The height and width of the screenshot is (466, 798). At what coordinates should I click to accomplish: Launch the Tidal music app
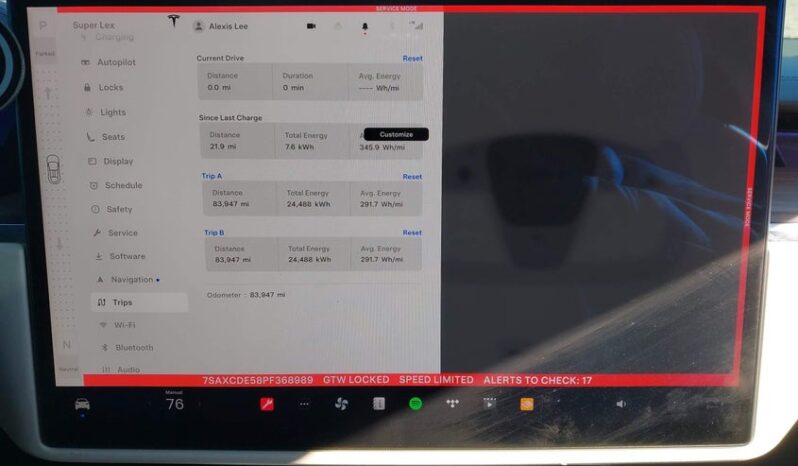452,403
